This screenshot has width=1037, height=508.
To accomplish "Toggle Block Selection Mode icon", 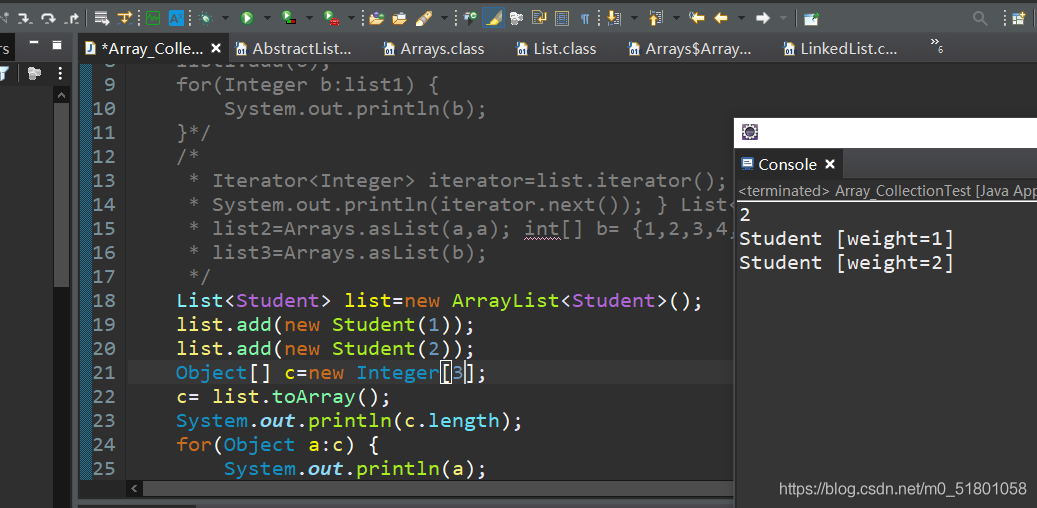I will click(561, 19).
